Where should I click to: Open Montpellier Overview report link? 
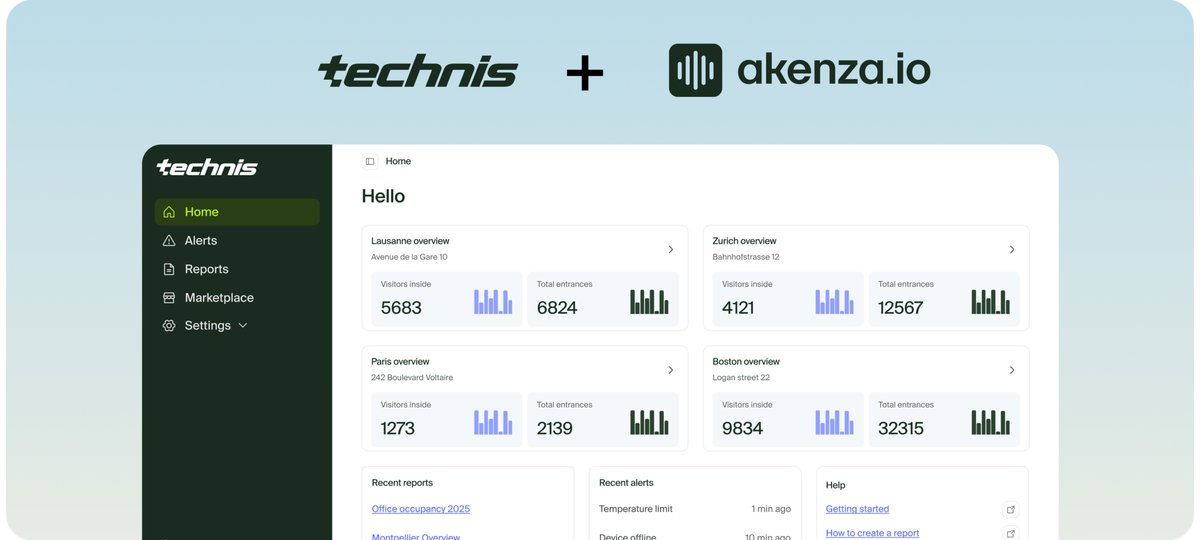[x=416, y=536]
